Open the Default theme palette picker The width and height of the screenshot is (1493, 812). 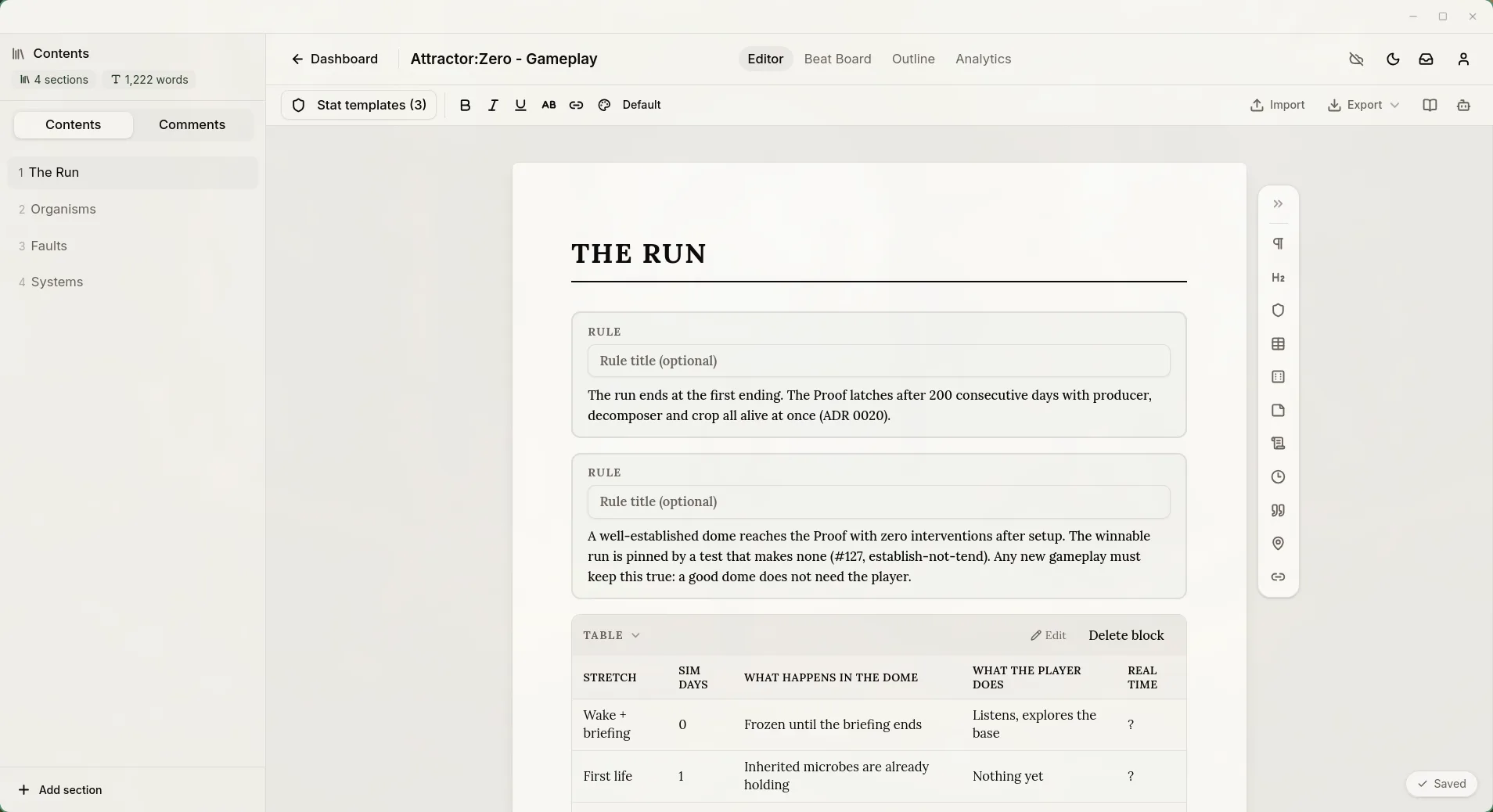pos(630,105)
